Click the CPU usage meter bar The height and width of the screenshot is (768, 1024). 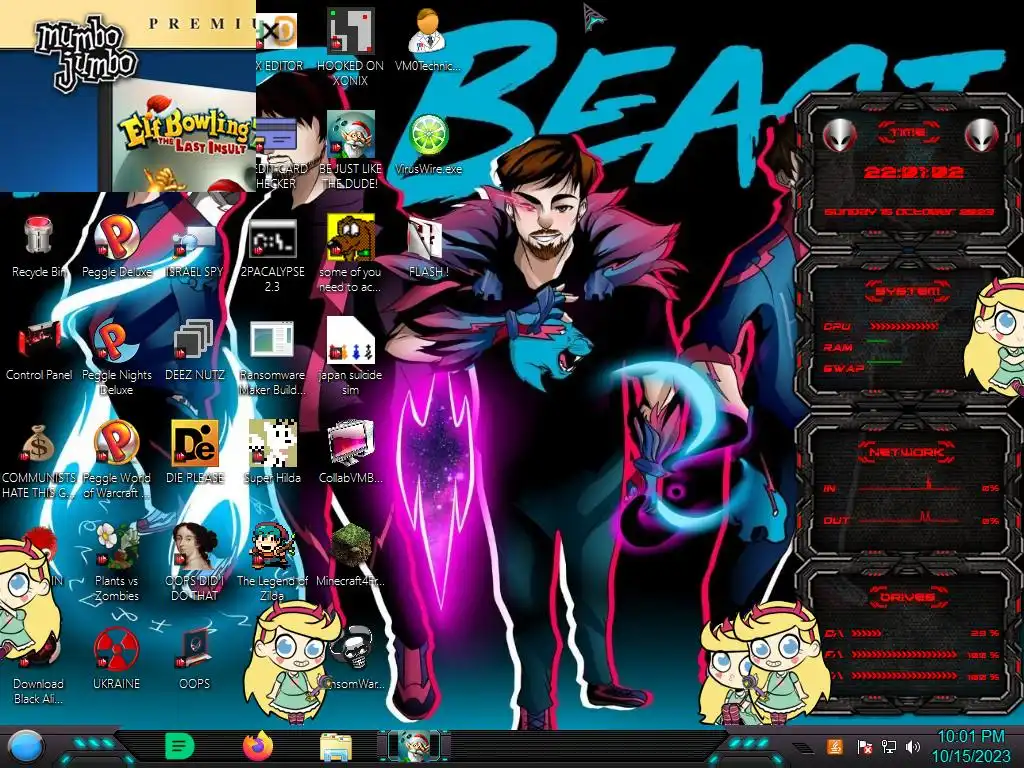pos(903,326)
